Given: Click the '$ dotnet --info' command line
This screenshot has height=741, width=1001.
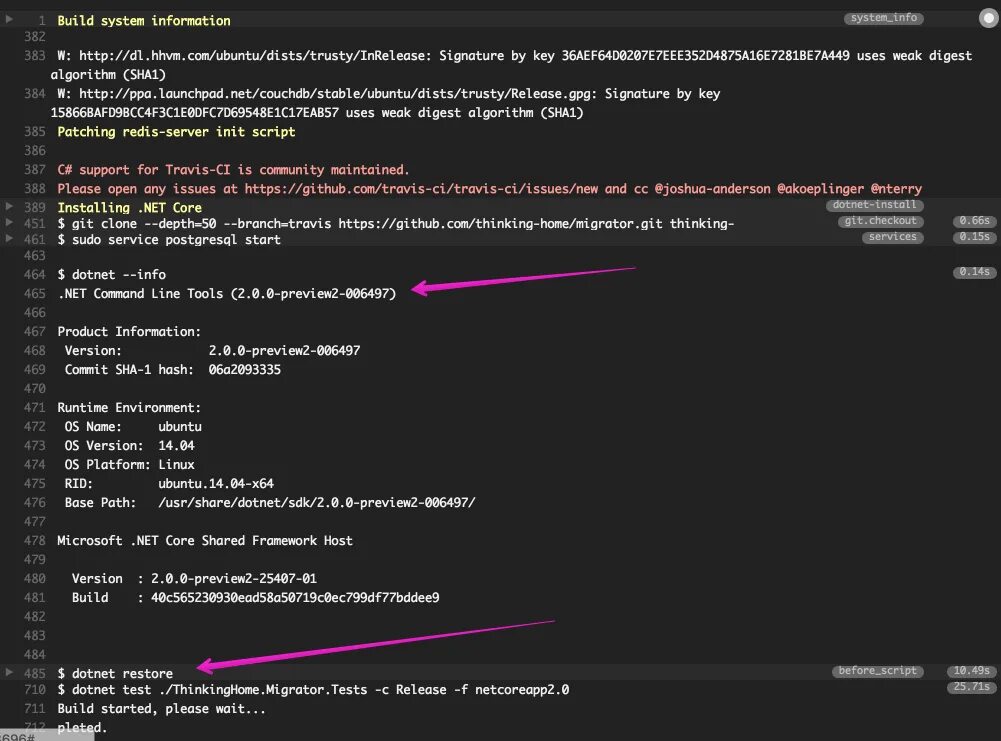Looking at the screenshot, I should tap(112, 274).
